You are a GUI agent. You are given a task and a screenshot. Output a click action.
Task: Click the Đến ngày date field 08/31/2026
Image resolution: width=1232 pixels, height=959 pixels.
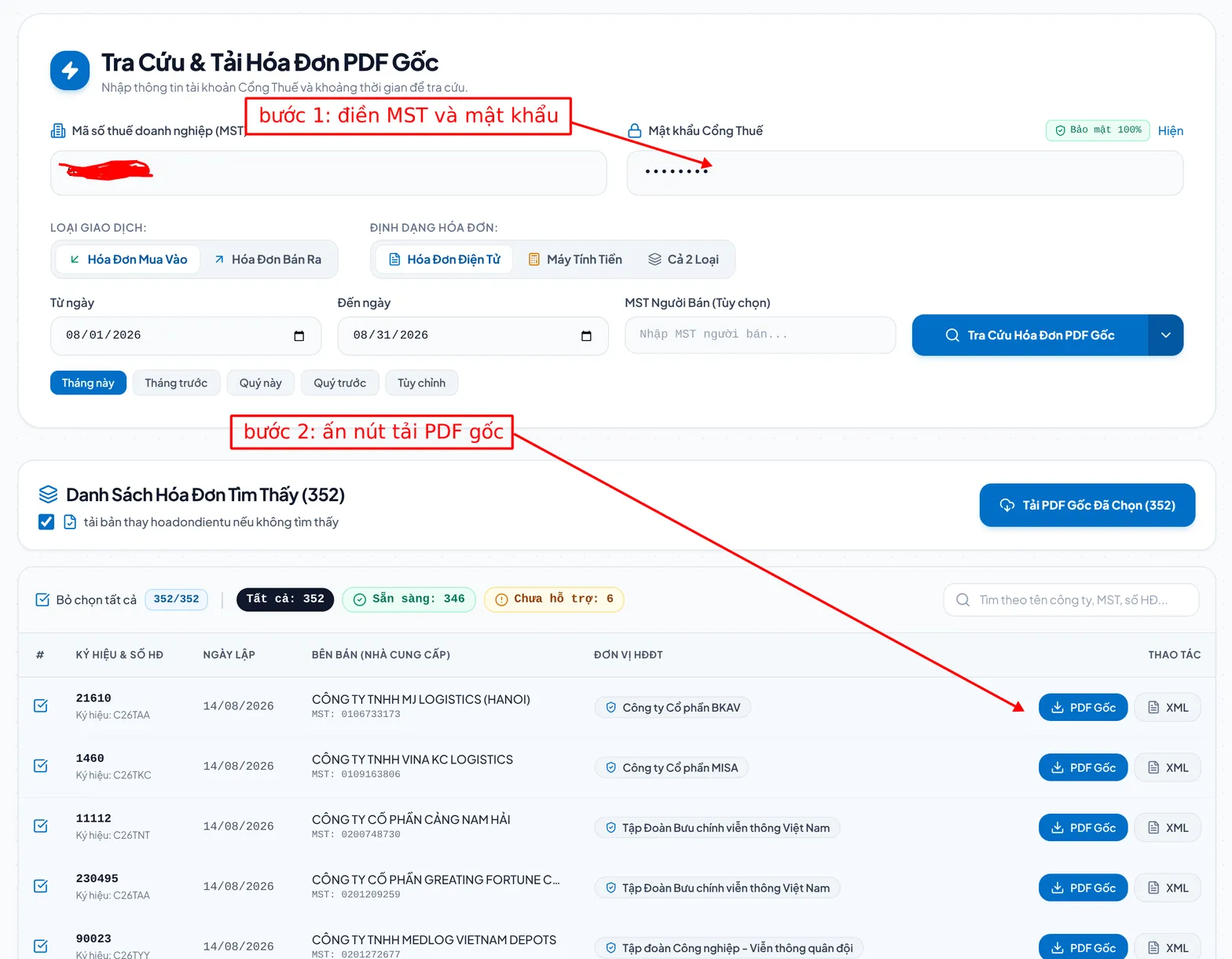coord(473,336)
